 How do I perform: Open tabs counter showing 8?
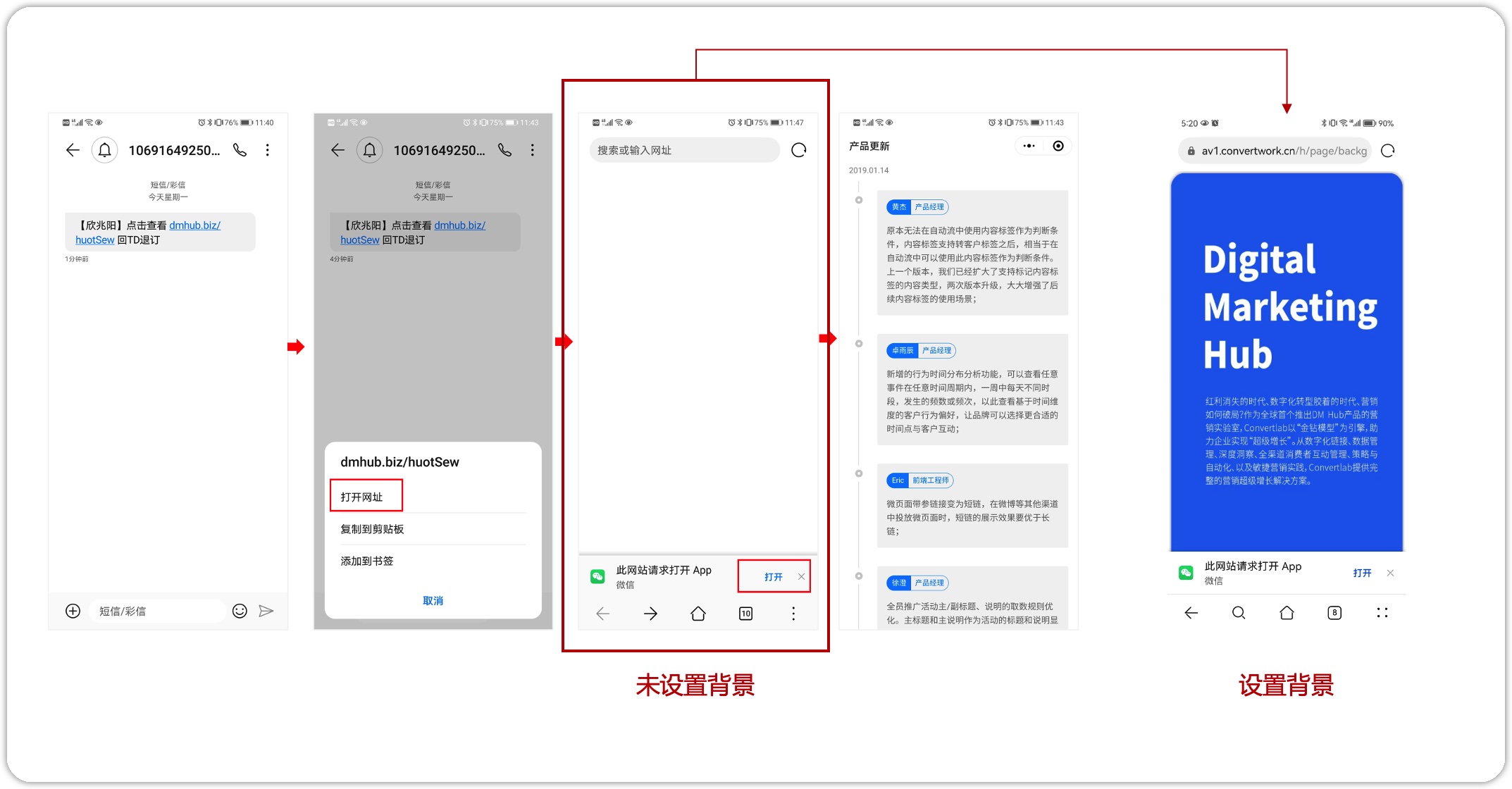(1334, 613)
